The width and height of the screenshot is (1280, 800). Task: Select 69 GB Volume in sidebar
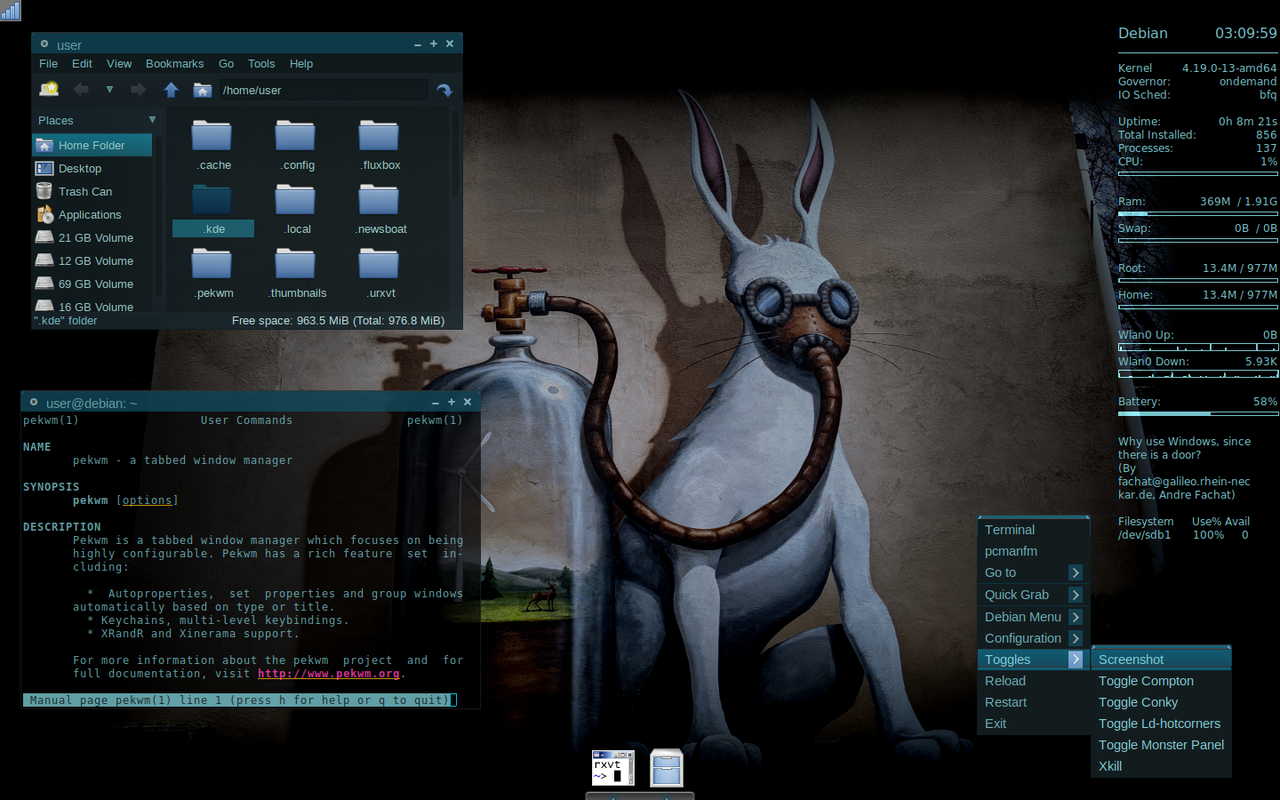coord(92,284)
